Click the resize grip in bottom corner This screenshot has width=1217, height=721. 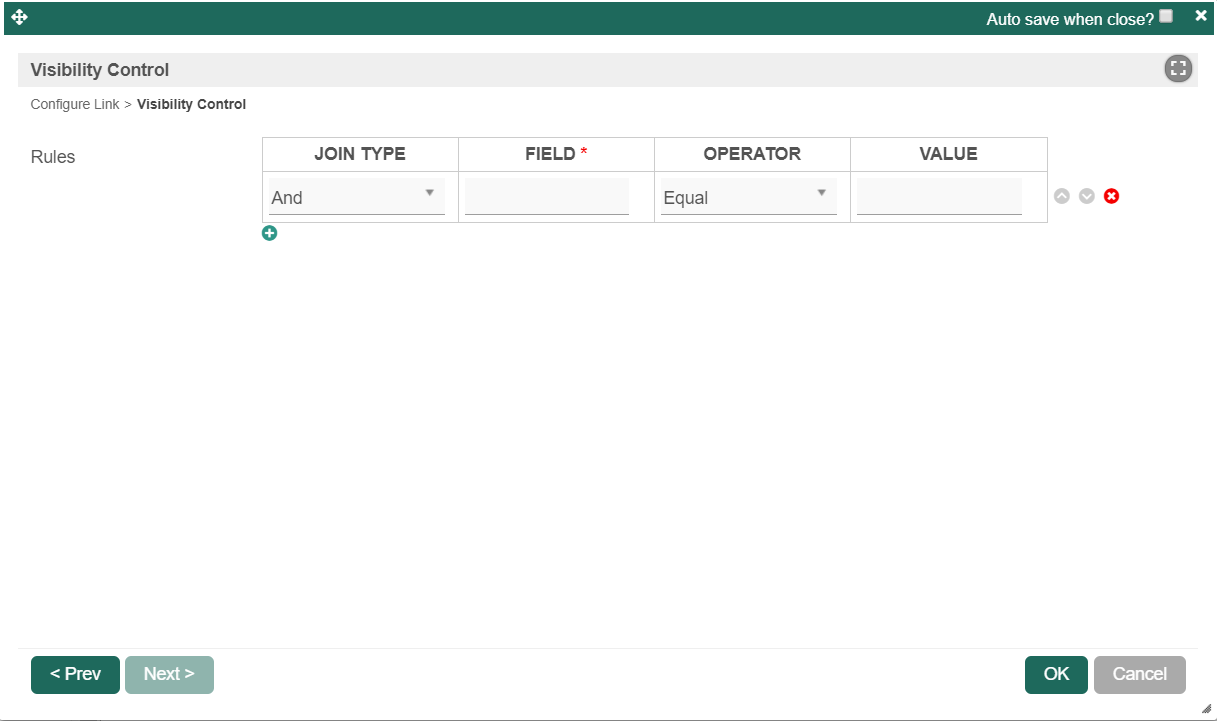(x=1206, y=709)
